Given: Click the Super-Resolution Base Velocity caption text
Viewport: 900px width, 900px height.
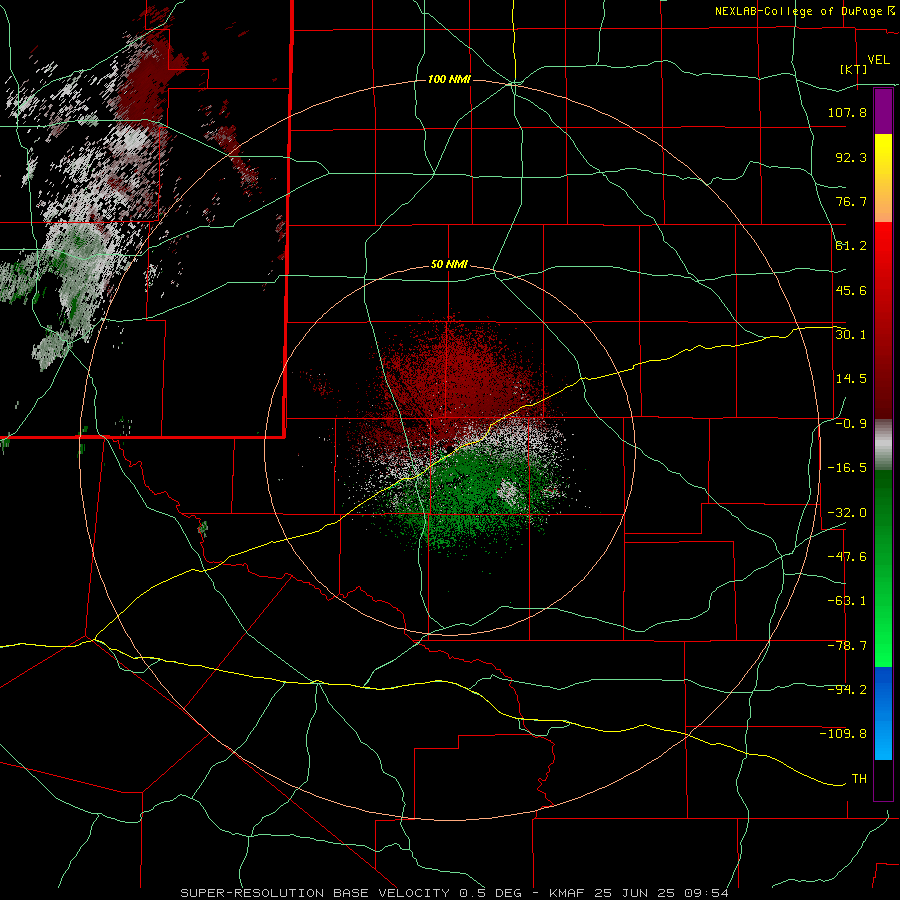Looking at the screenshot, I should (454, 893).
